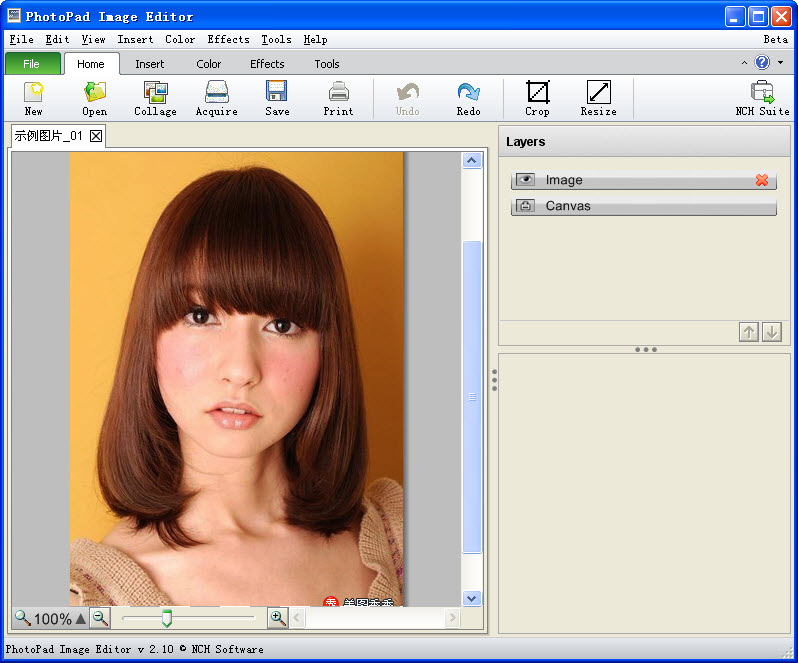Image resolution: width=798 pixels, height=663 pixels.
Task: Open the Resize tool
Action: click(598, 93)
